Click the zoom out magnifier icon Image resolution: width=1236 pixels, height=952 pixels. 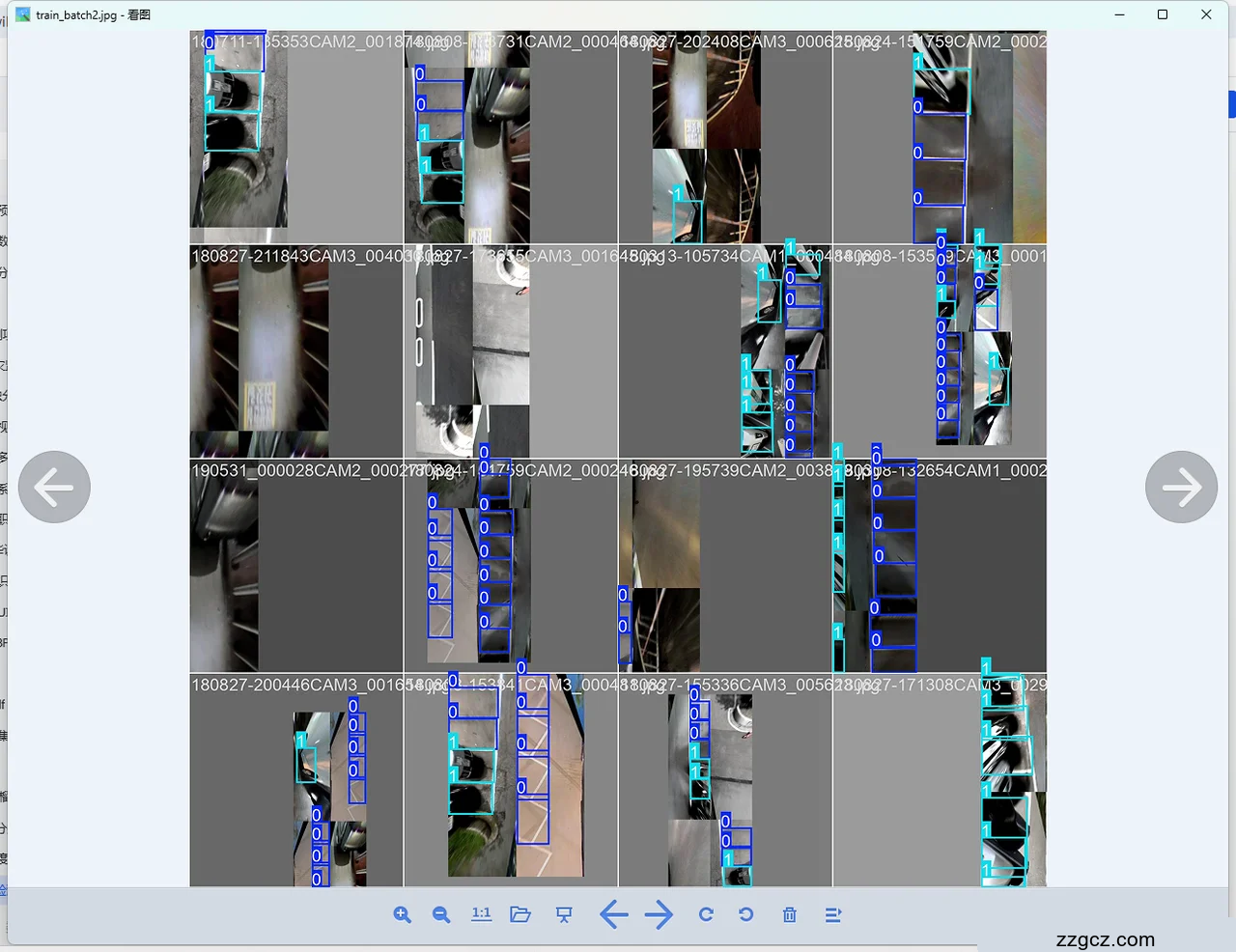pos(441,914)
